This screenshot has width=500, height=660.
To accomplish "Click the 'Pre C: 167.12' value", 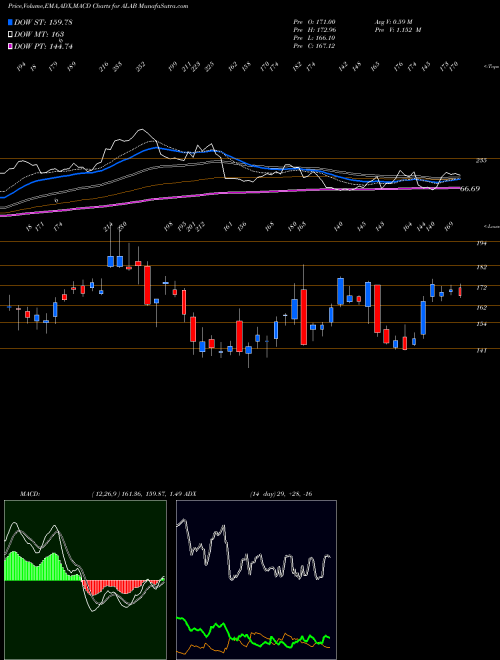I will (314, 46).
